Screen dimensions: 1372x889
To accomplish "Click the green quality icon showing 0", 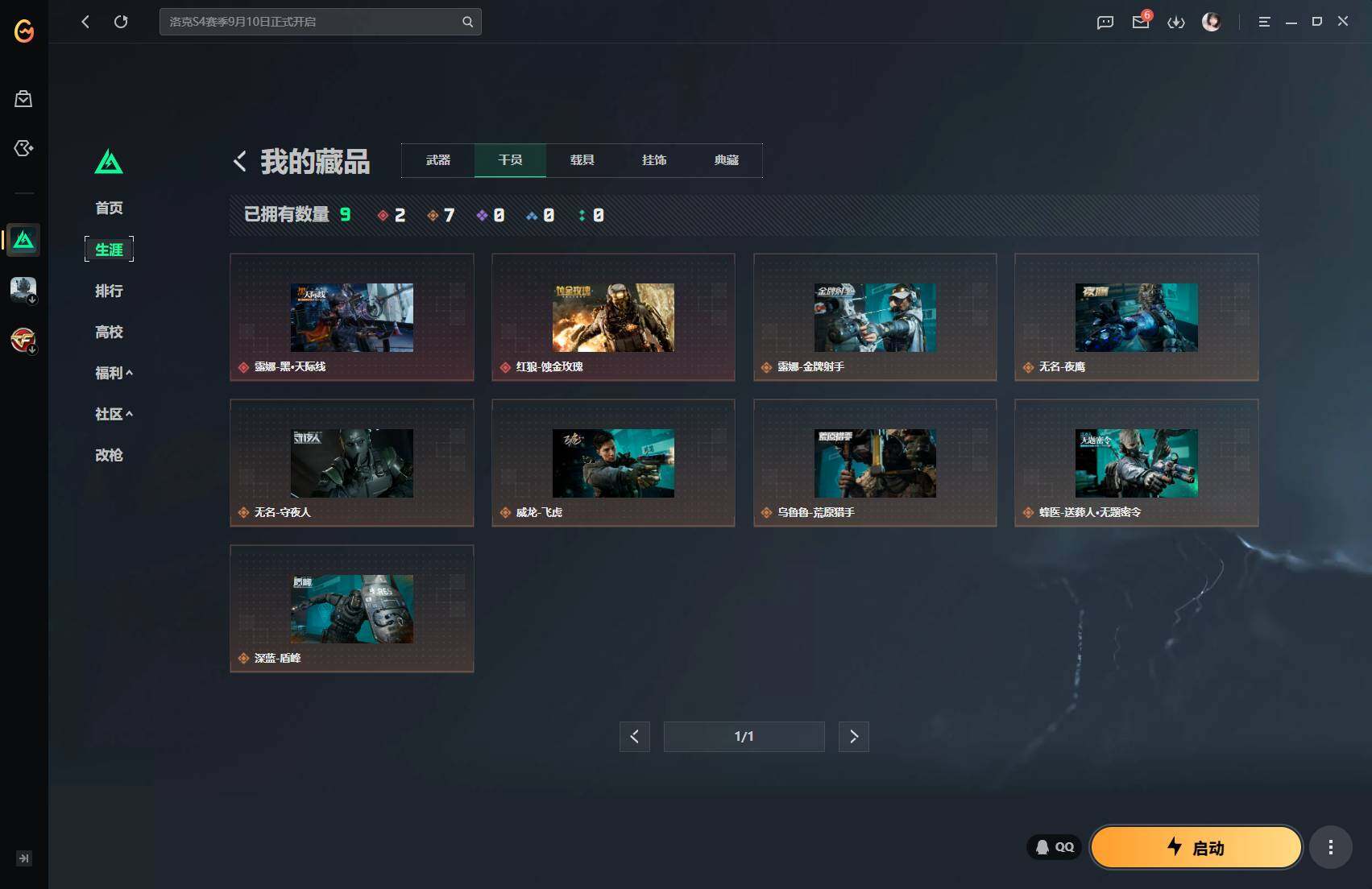I will click(582, 215).
